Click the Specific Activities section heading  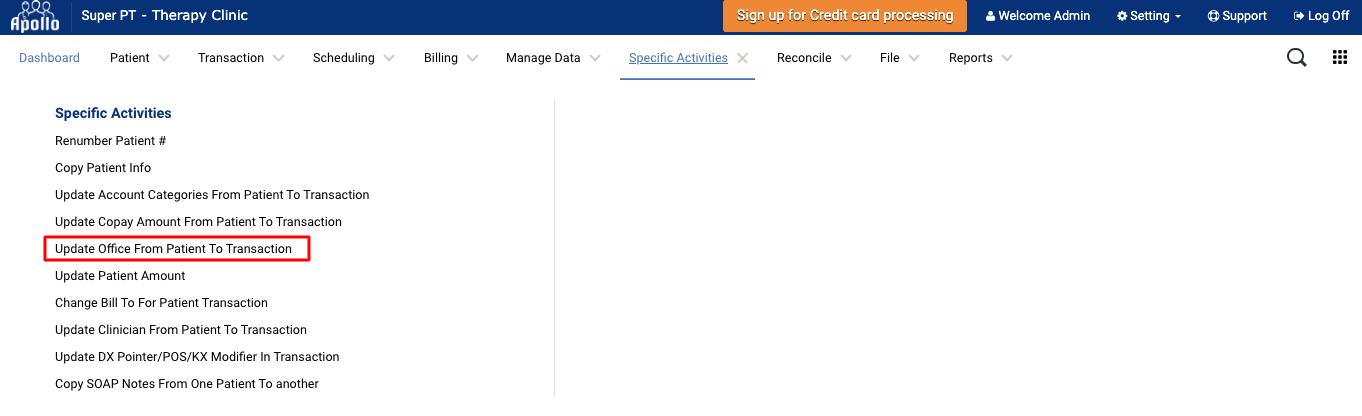(x=113, y=114)
